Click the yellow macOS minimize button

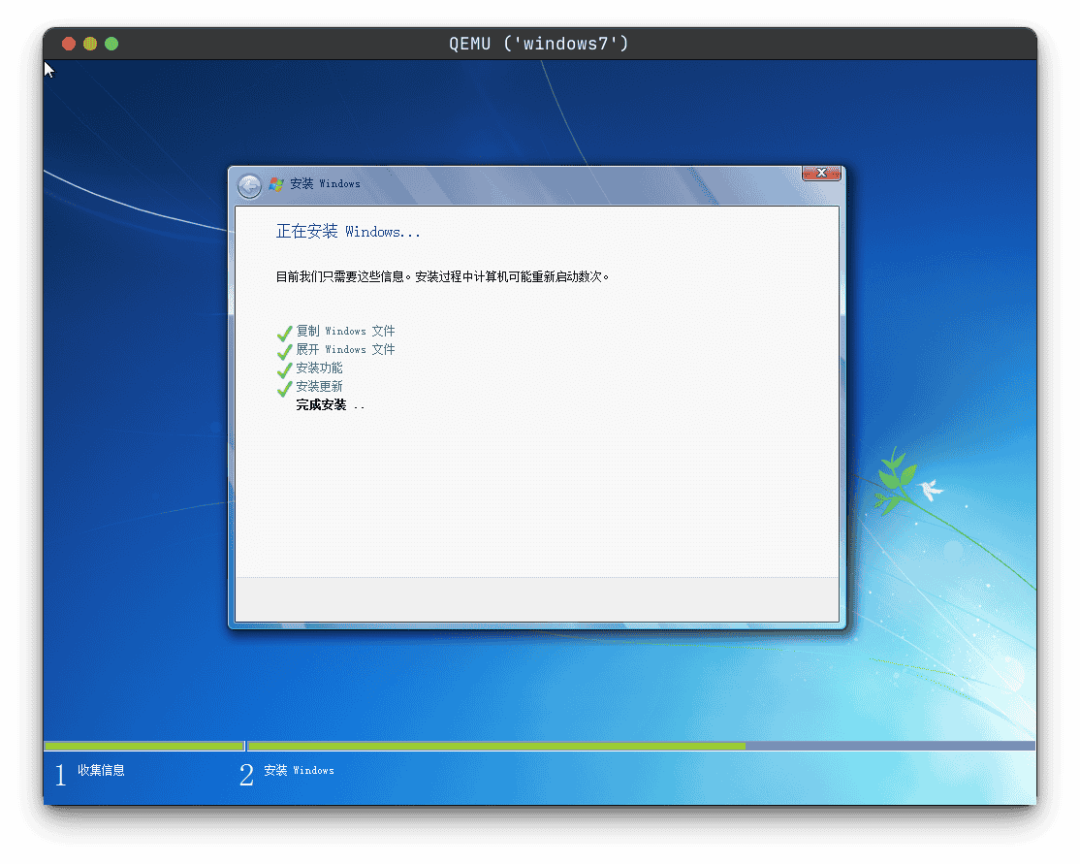tap(90, 44)
